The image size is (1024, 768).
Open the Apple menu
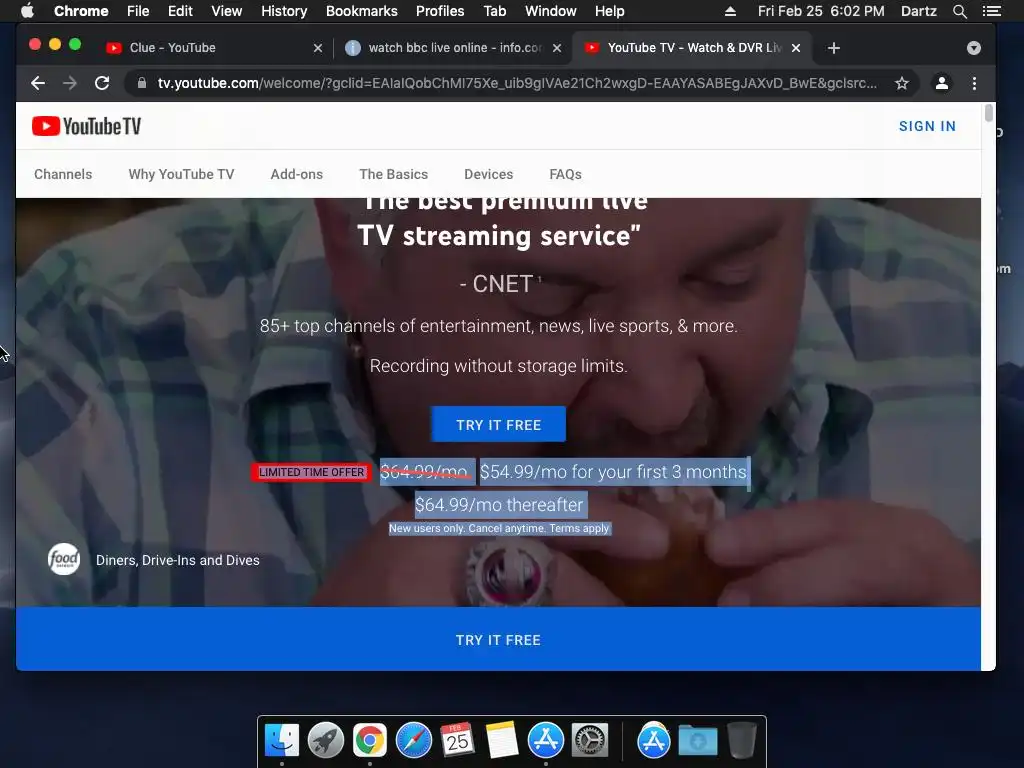[x=27, y=10]
